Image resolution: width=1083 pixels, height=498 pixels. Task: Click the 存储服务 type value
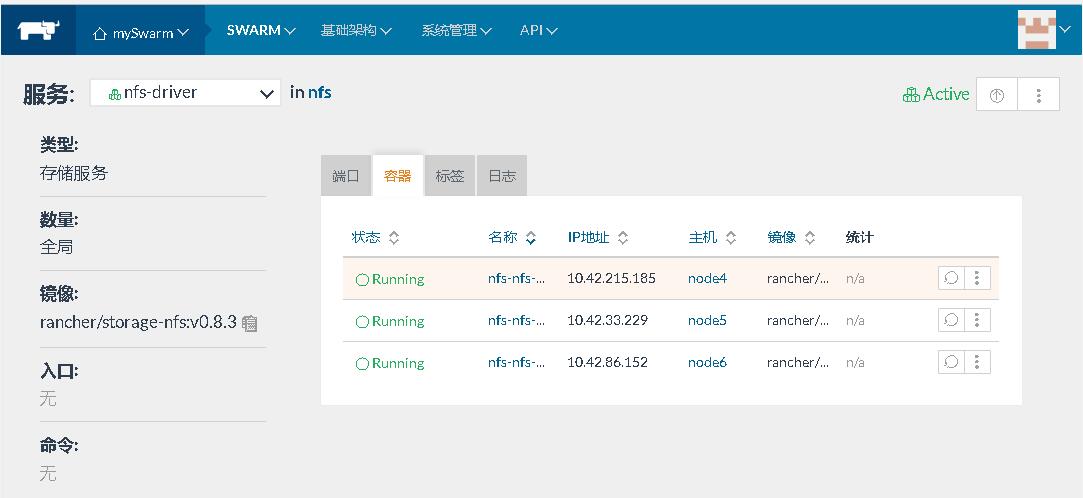coord(74,173)
